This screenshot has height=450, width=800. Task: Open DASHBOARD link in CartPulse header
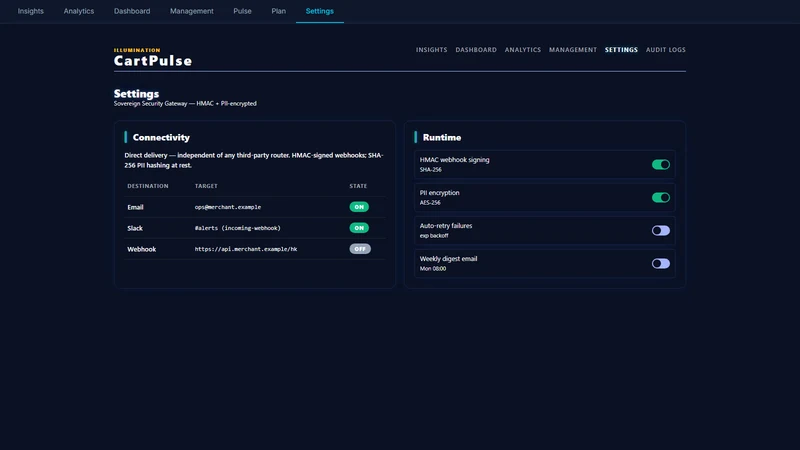[x=476, y=50]
